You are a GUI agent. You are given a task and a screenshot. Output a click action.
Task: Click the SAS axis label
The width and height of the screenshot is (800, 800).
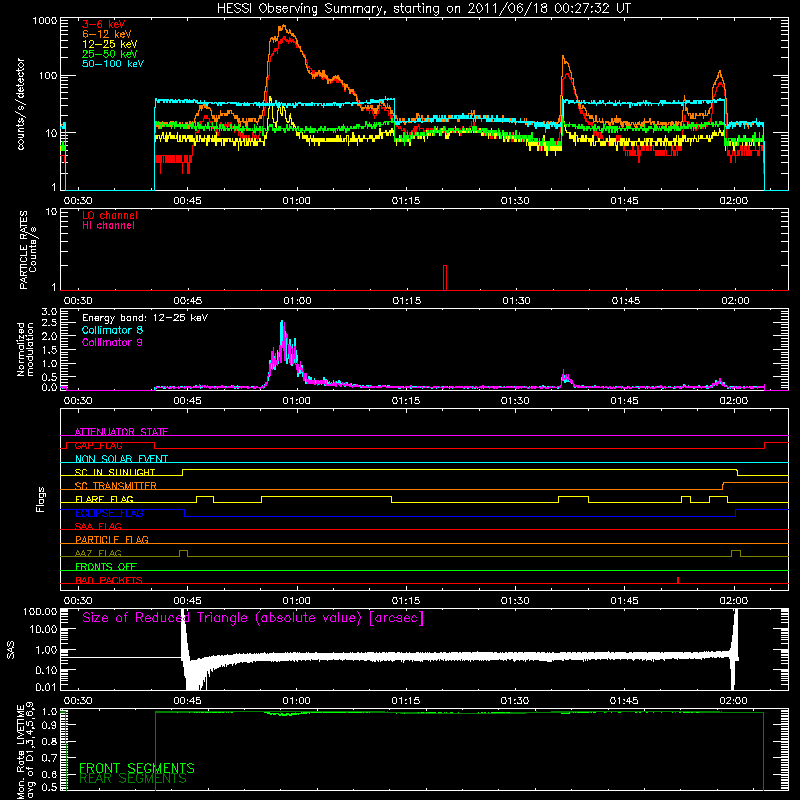(x=11, y=649)
